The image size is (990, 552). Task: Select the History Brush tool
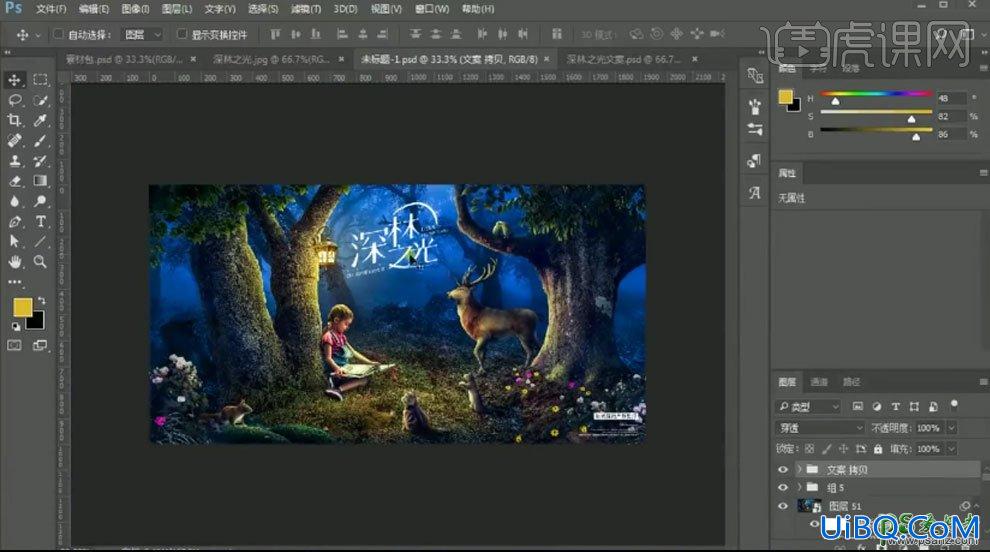pyautogui.click(x=40, y=161)
